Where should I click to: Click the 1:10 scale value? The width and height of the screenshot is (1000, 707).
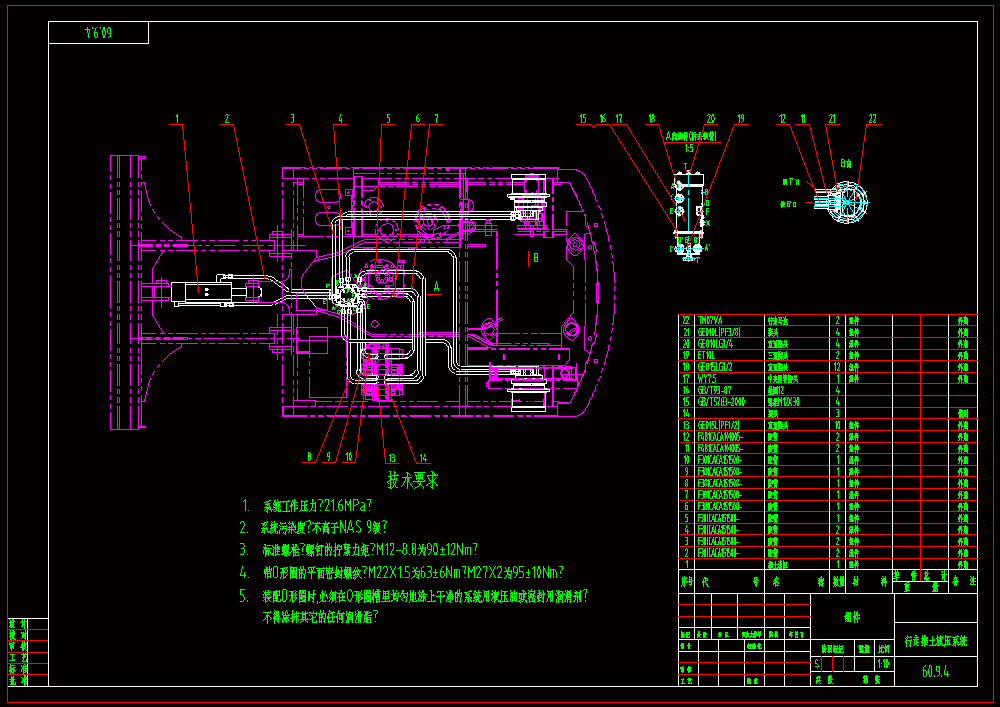(x=884, y=664)
